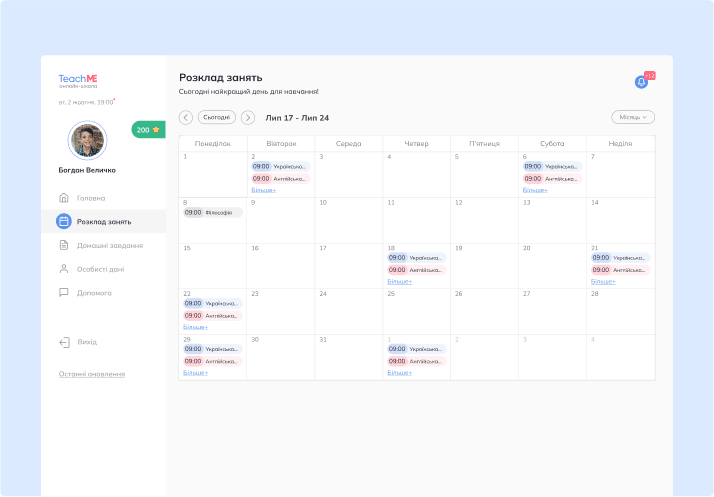The image size is (714, 497).
Task: Select Домашні завдання menu item
Action: click(110, 245)
